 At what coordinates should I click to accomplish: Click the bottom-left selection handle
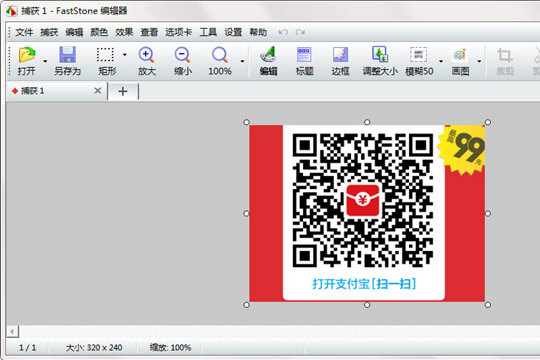[246, 305]
